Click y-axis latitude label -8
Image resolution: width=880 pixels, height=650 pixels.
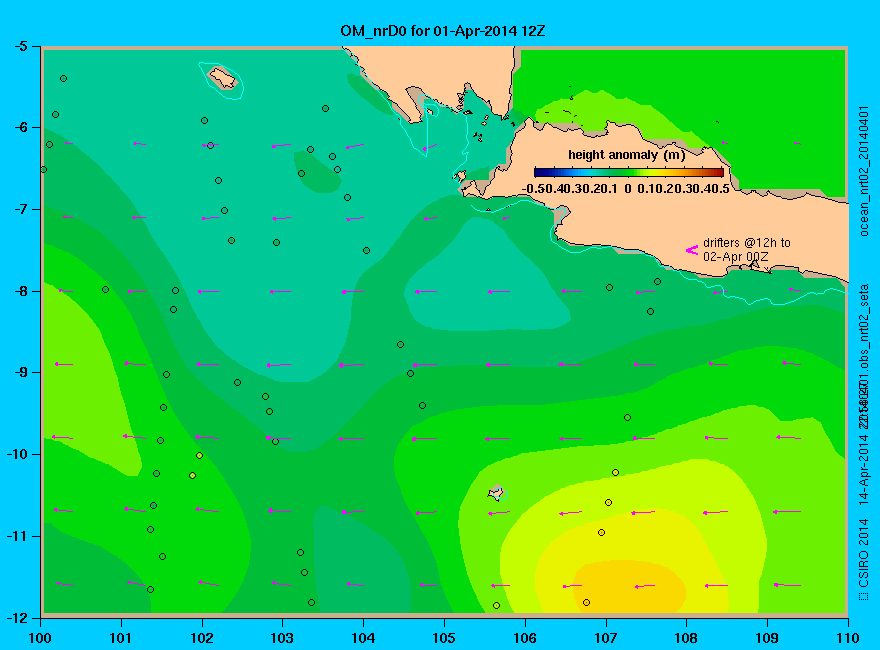(x=20, y=291)
